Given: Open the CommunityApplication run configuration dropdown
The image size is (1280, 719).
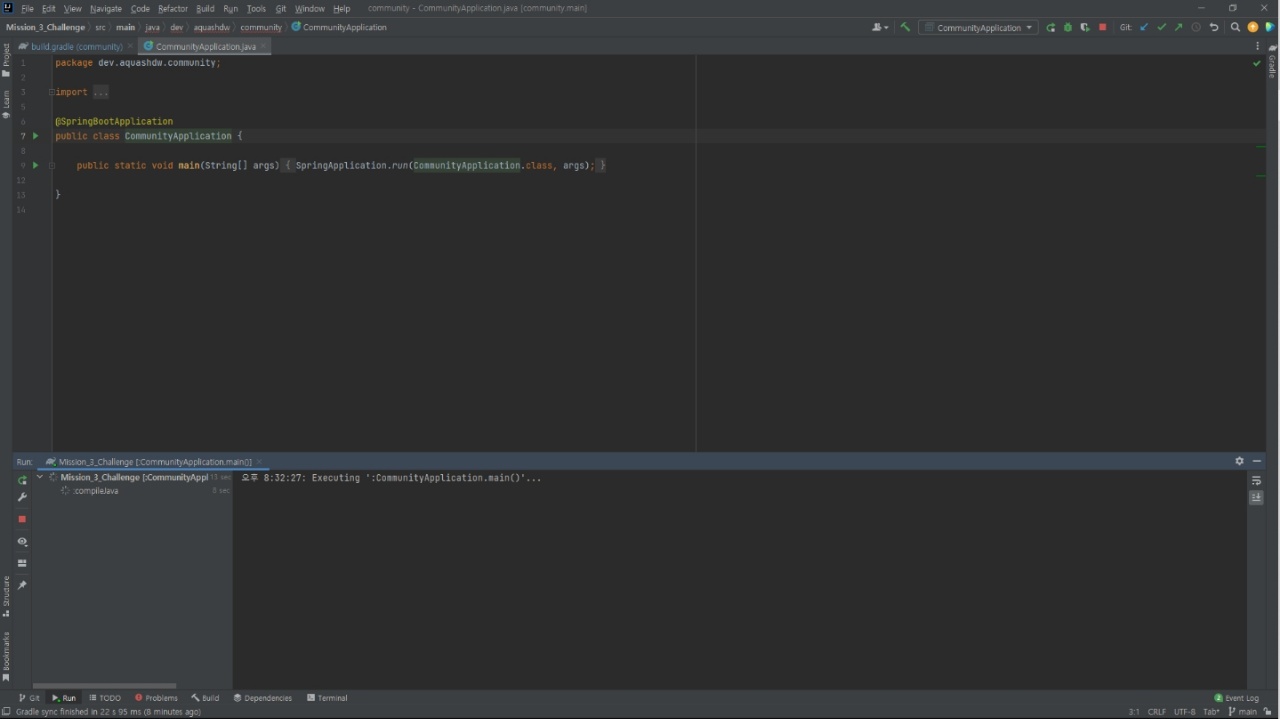Looking at the screenshot, I should tap(979, 27).
